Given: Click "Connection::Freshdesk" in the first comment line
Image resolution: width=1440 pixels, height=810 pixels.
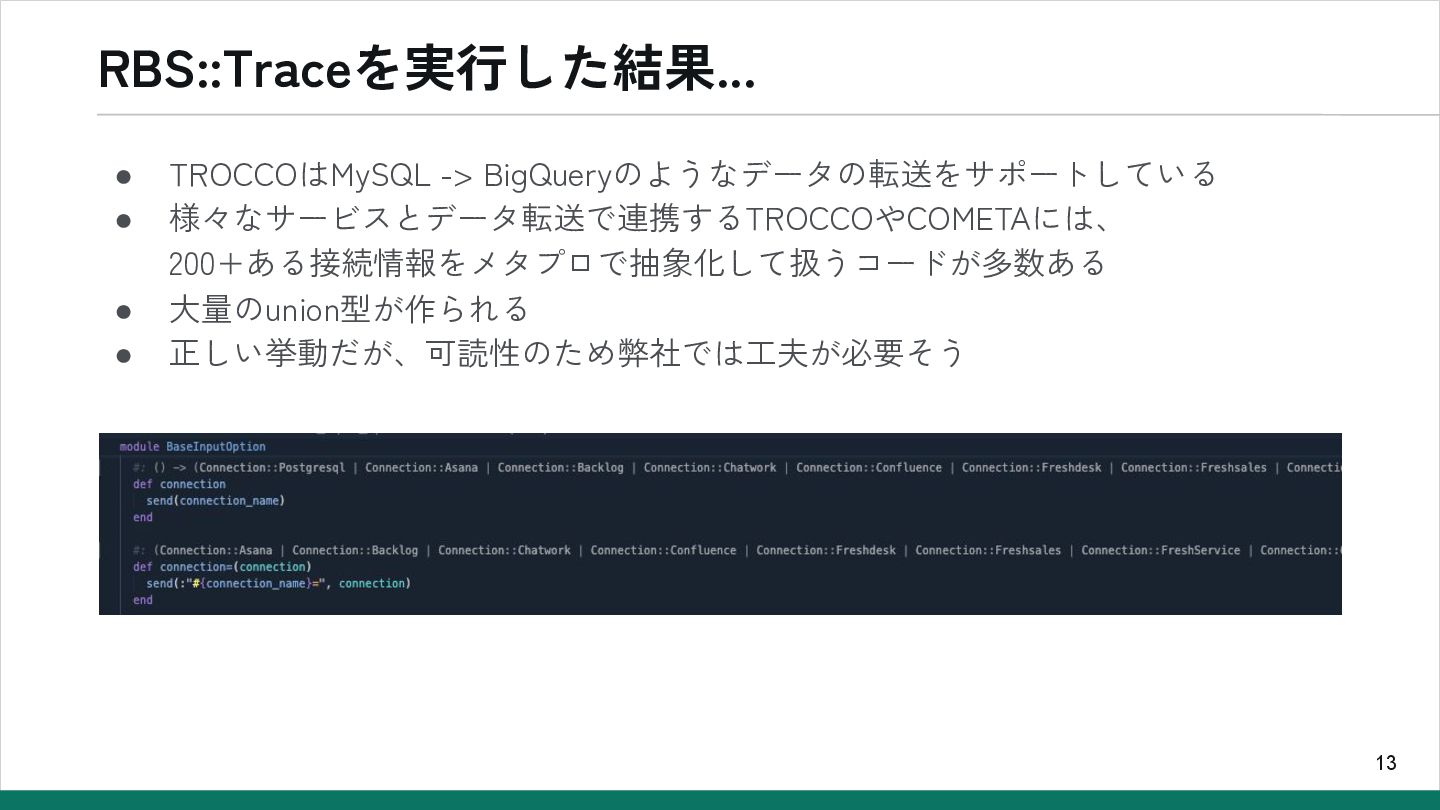Looking at the screenshot, I should tap(1031, 467).
